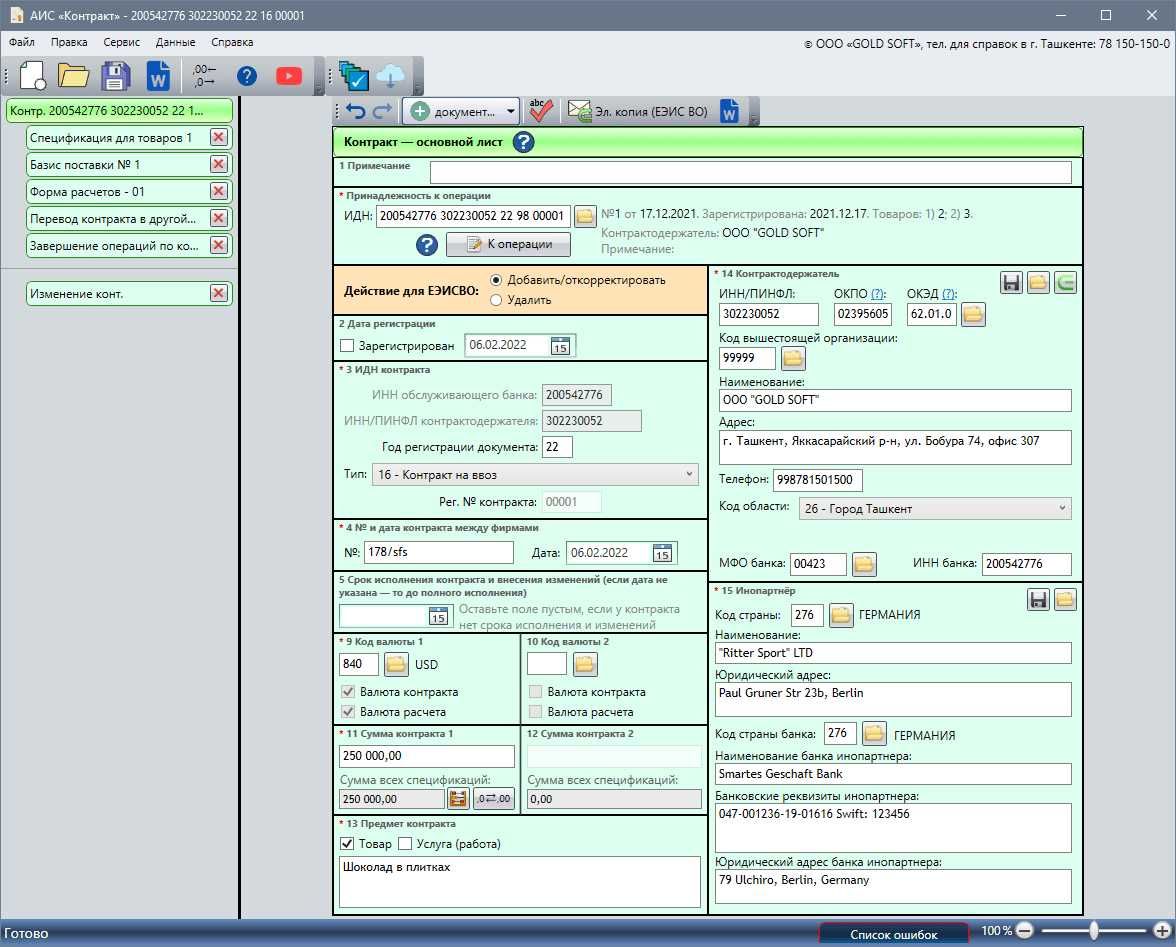The height and width of the screenshot is (947, 1176).
Task: Click the decimal format toolbar icon
Action: click(x=204, y=75)
